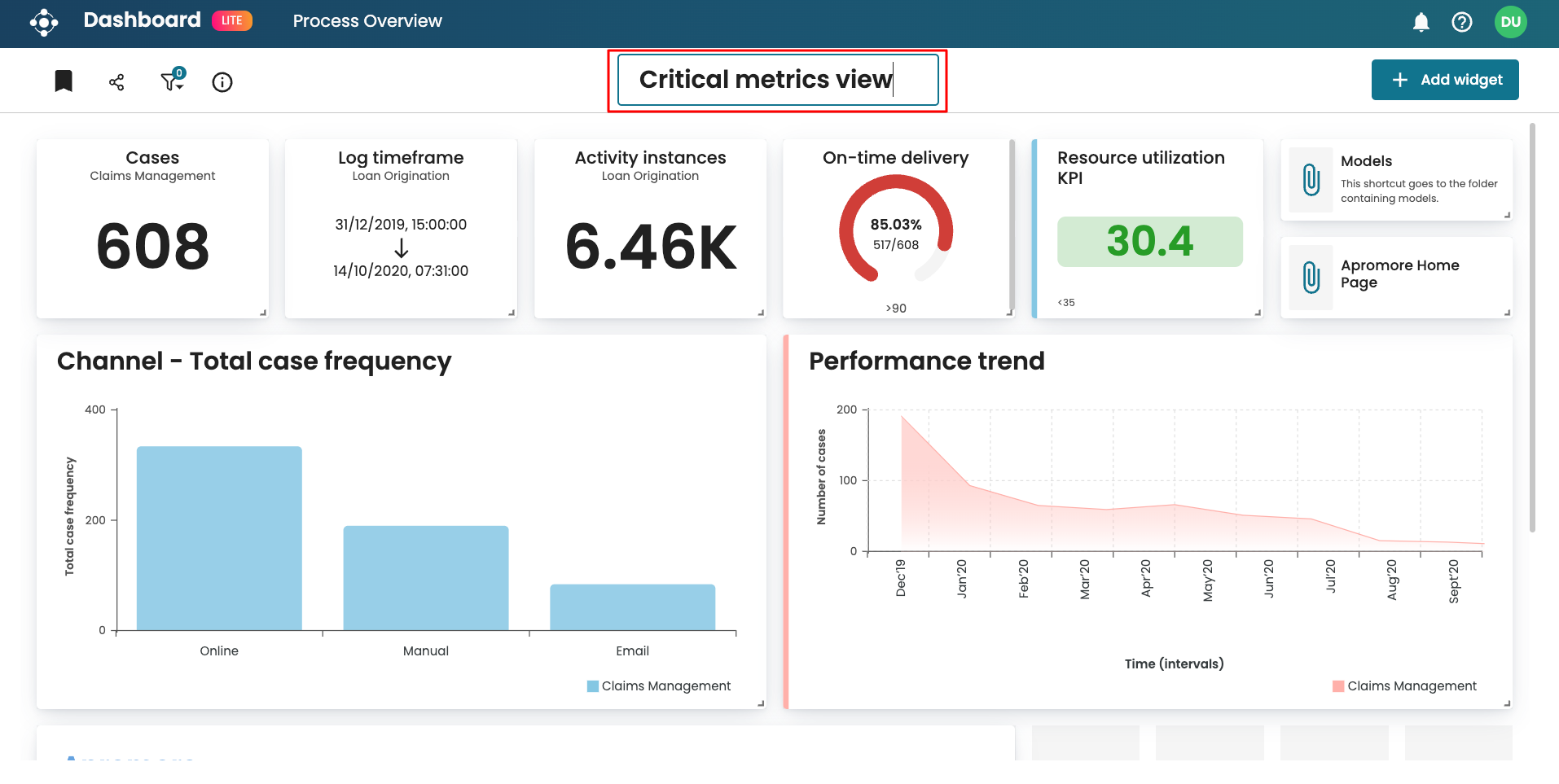This screenshot has height=784, width=1559.
Task: Open the Apromore Home Page shortcut
Action: (1399, 274)
